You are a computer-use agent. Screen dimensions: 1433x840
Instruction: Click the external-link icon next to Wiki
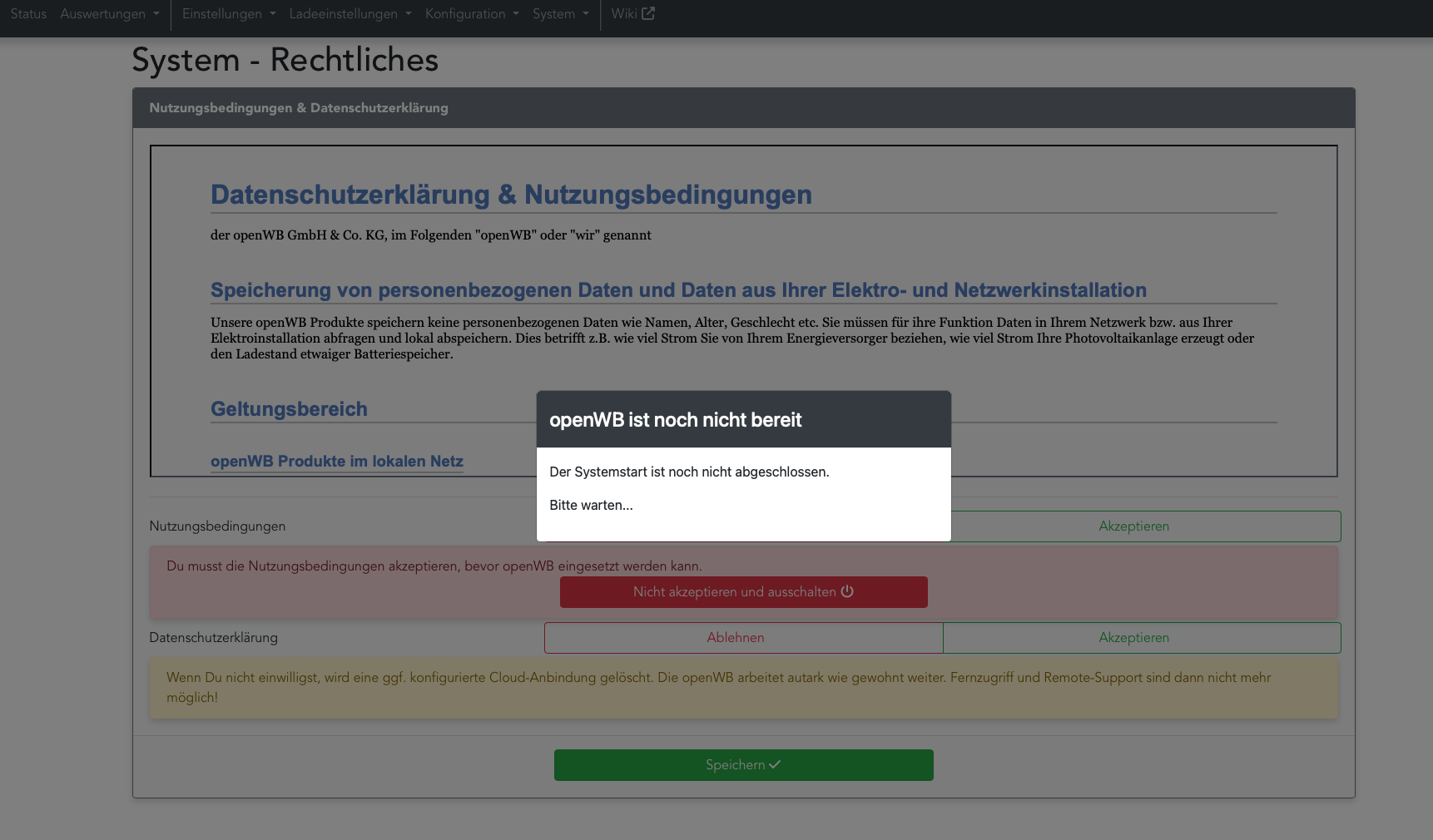[x=648, y=13]
